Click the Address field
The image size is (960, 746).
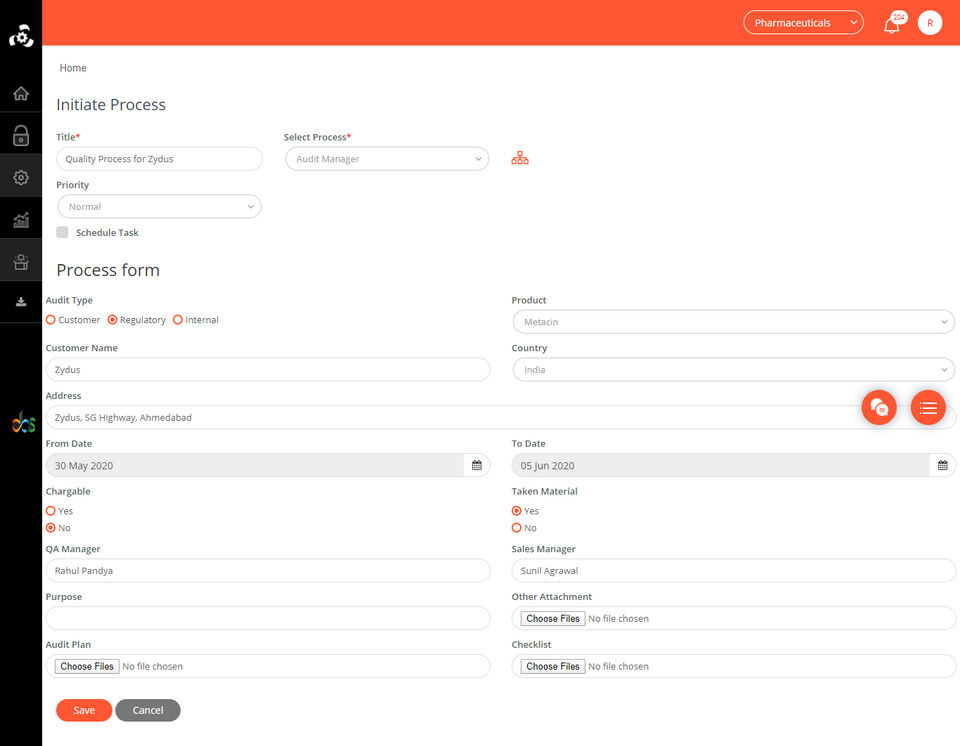click(500, 417)
